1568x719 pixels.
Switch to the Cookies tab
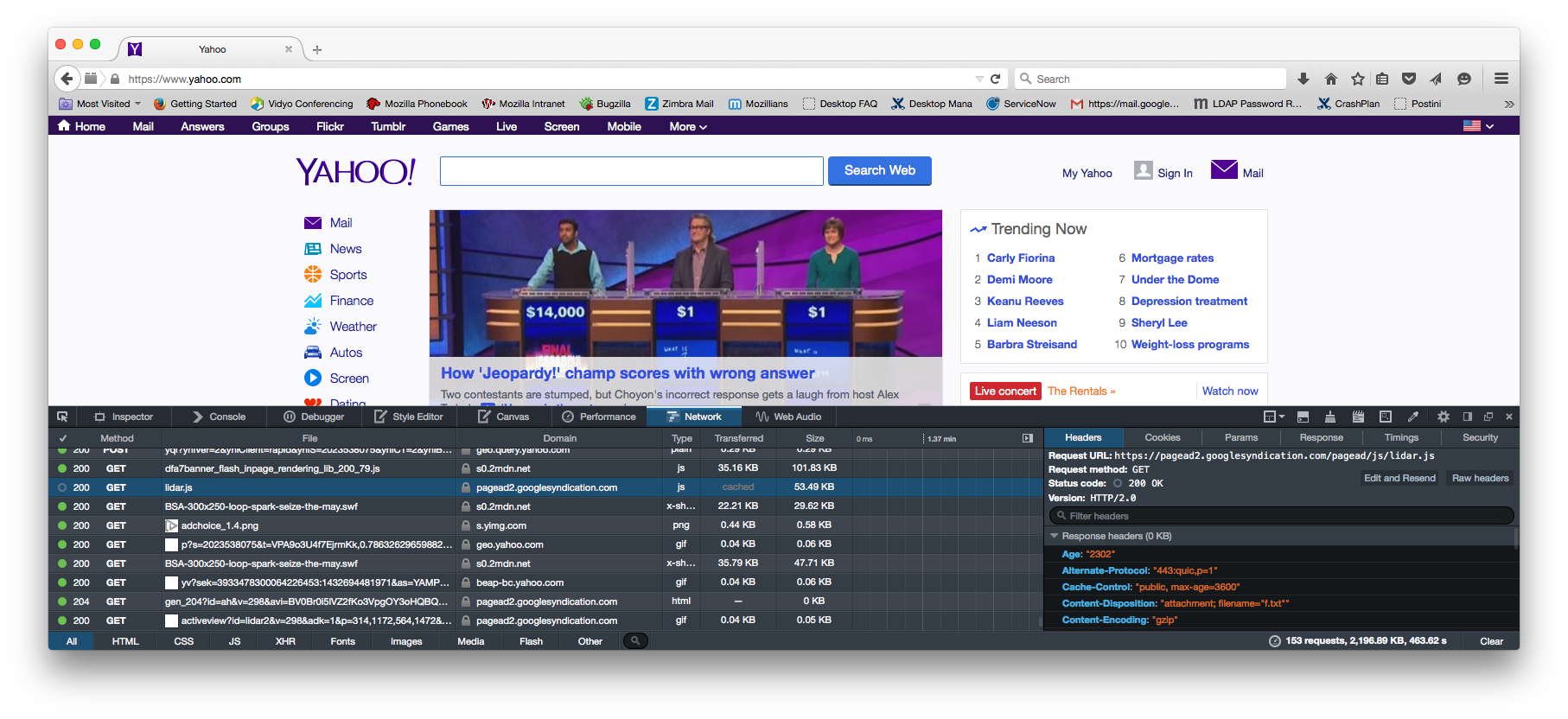point(1162,437)
